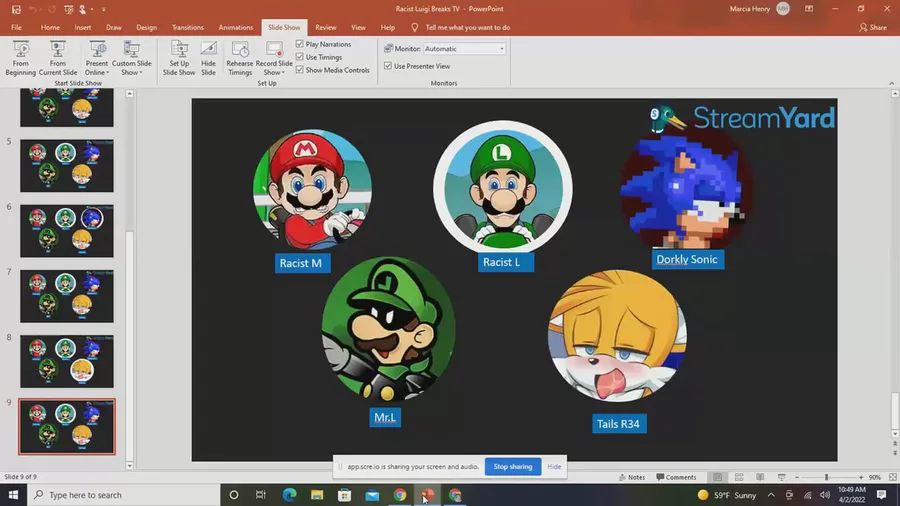This screenshot has height=506, width=900.
Task: Fit slide to current window
Action: pos(893,477)
